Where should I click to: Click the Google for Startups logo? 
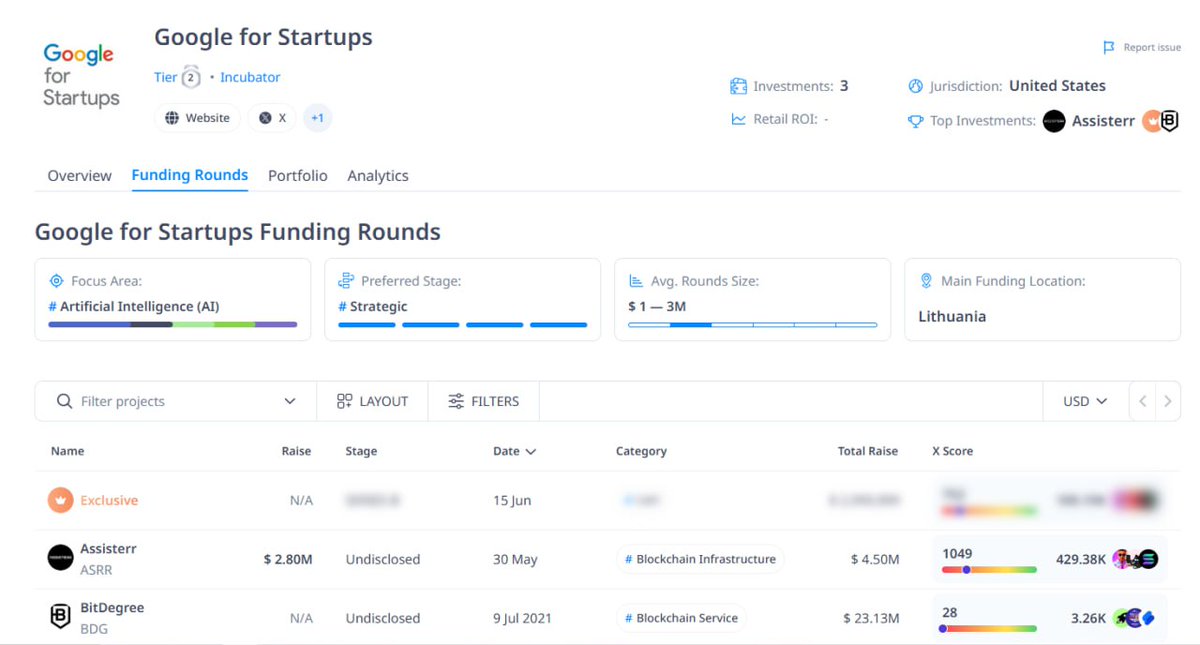pos(82,75)
